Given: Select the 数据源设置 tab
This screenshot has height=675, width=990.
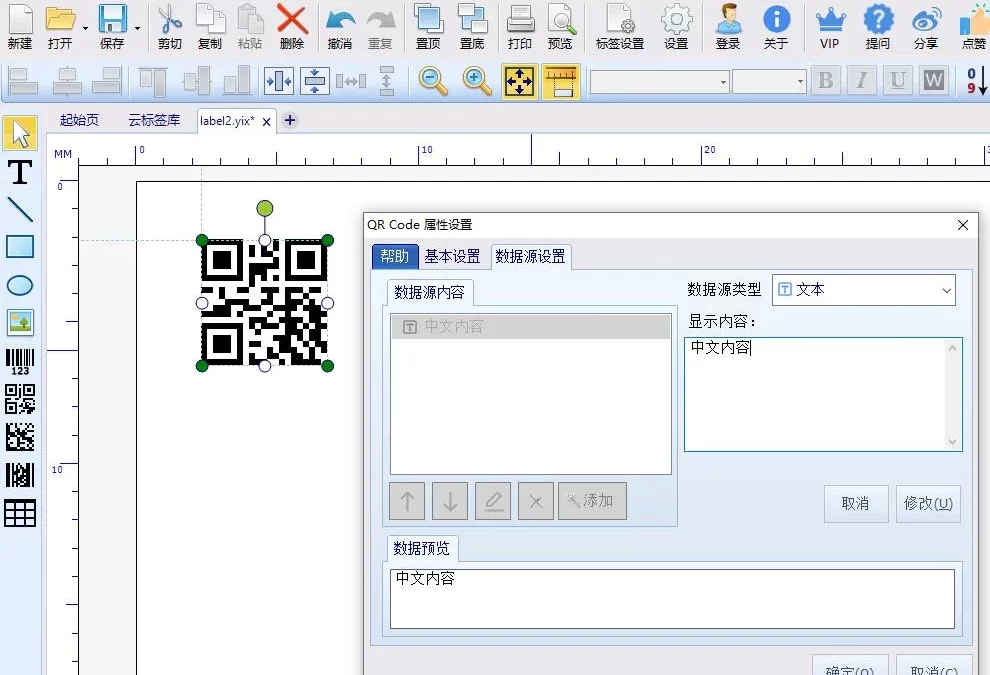Looking at the screenshot, I should 530,256.
